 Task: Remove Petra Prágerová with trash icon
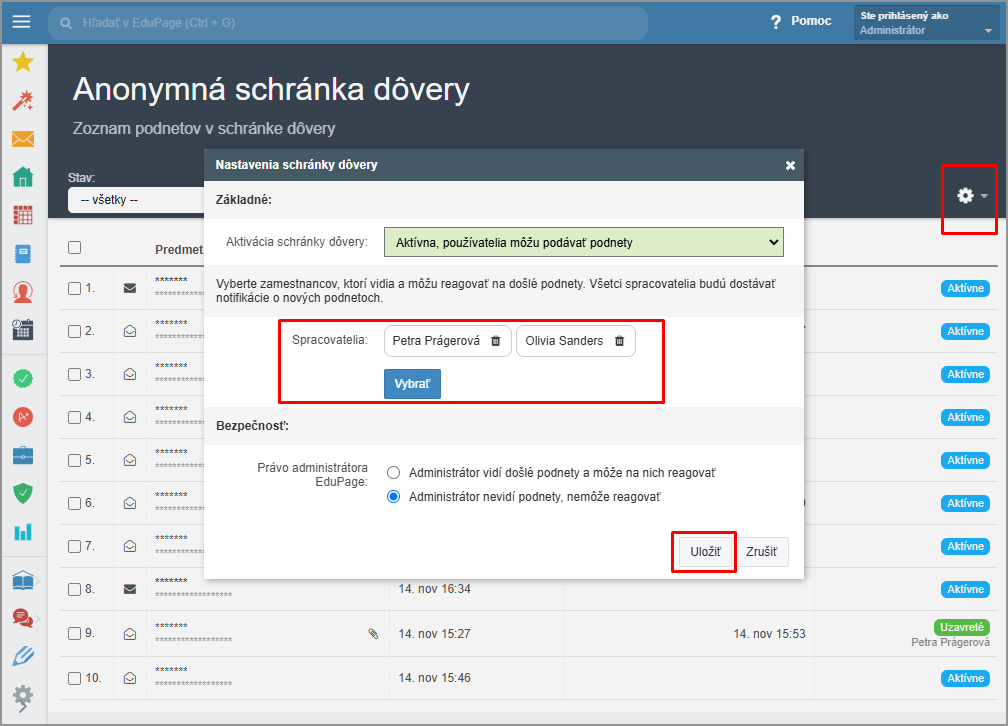[x=496, y=341]
